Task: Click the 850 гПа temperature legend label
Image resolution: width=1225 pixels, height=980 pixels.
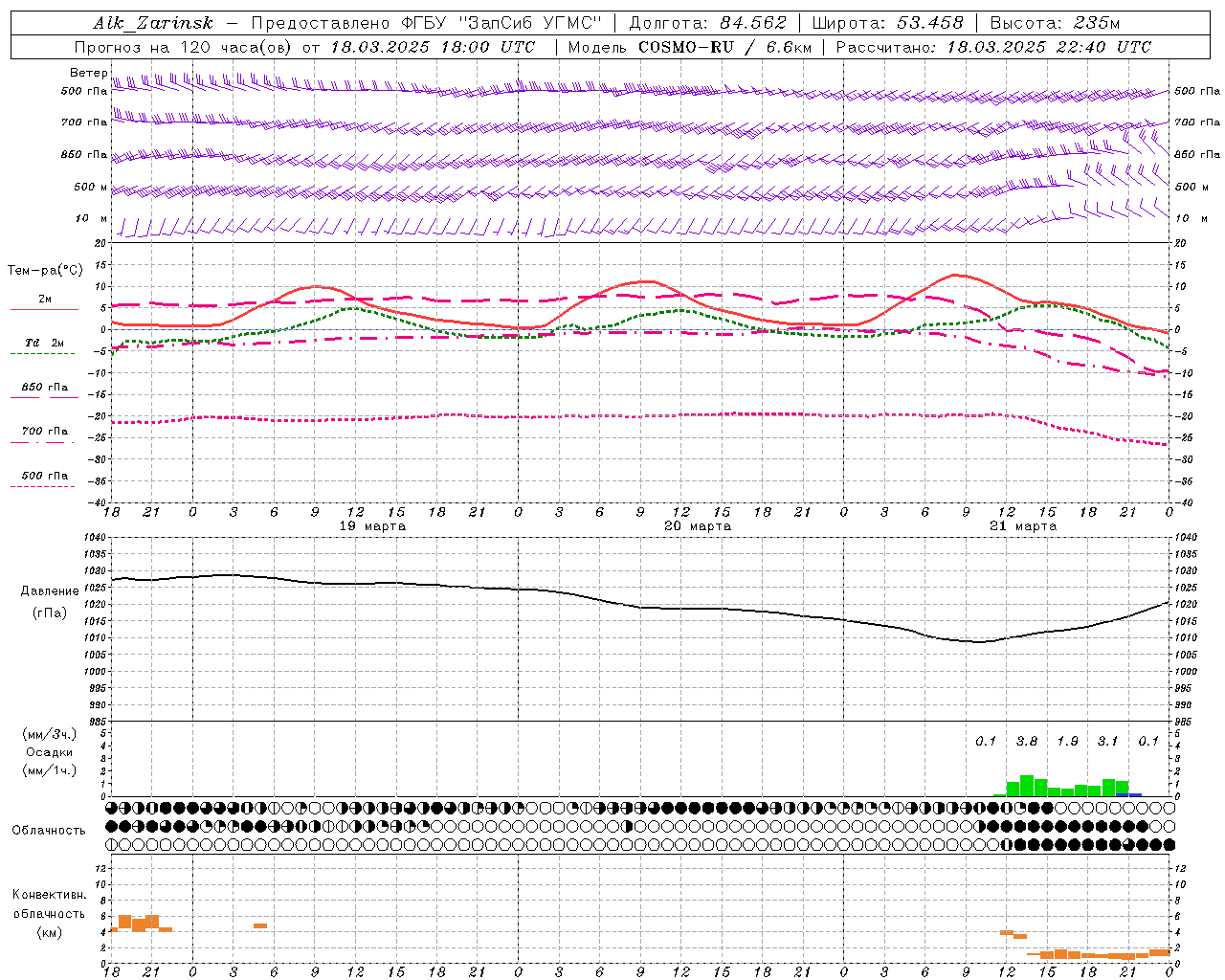Action: pos(45,388)
